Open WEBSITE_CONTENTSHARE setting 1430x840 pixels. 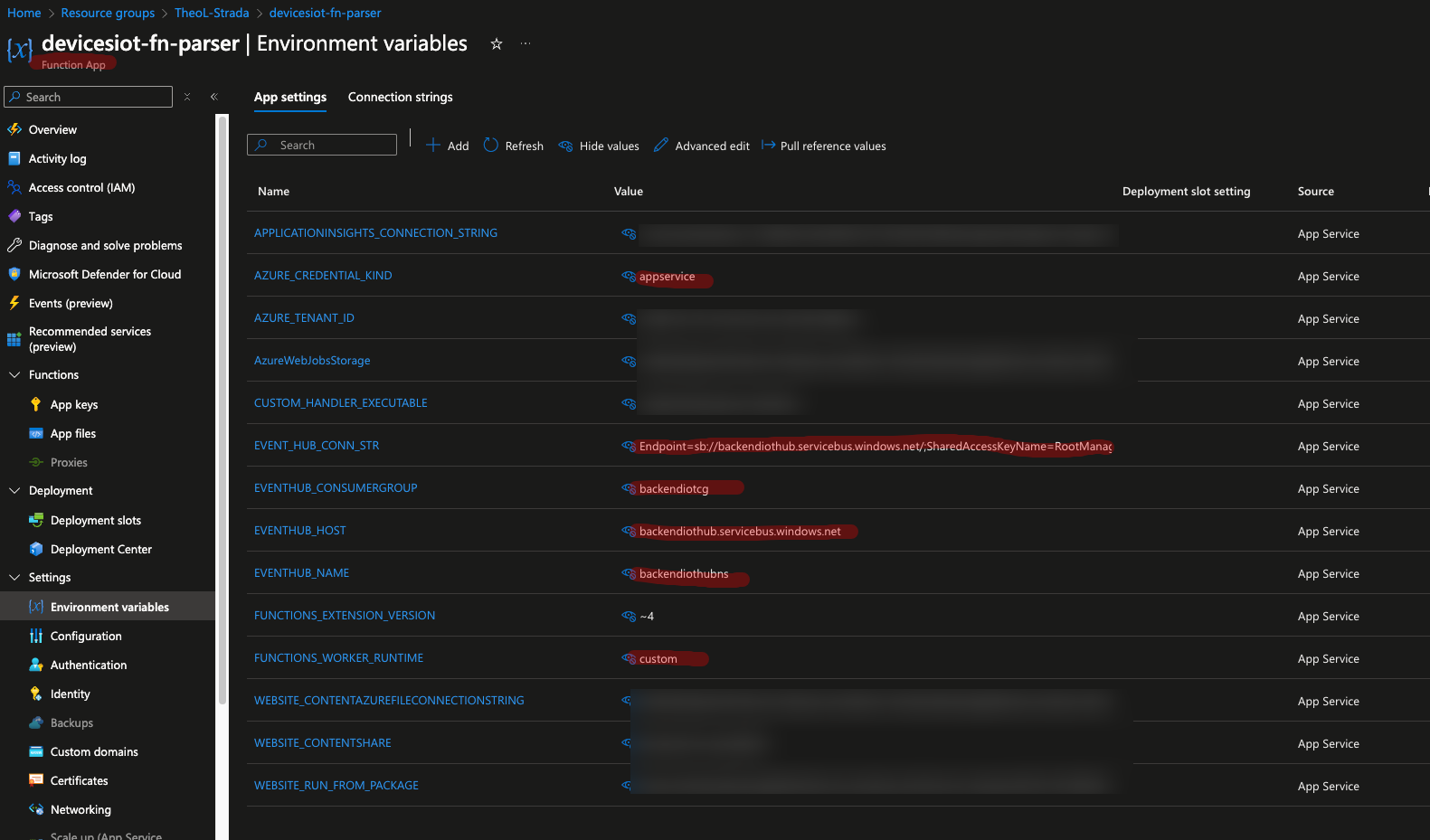tap(323, 743)
